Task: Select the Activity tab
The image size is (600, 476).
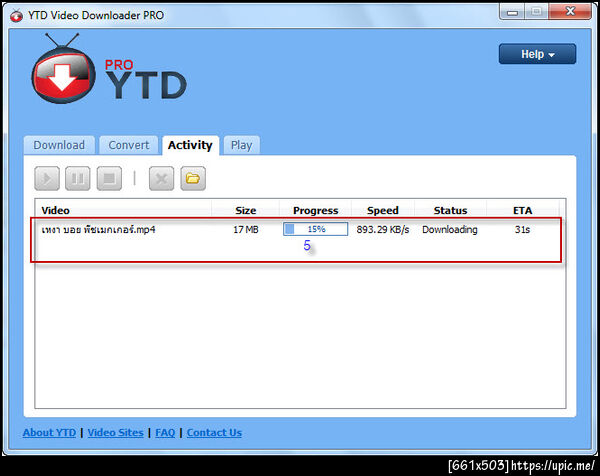Action: point(190,145)
